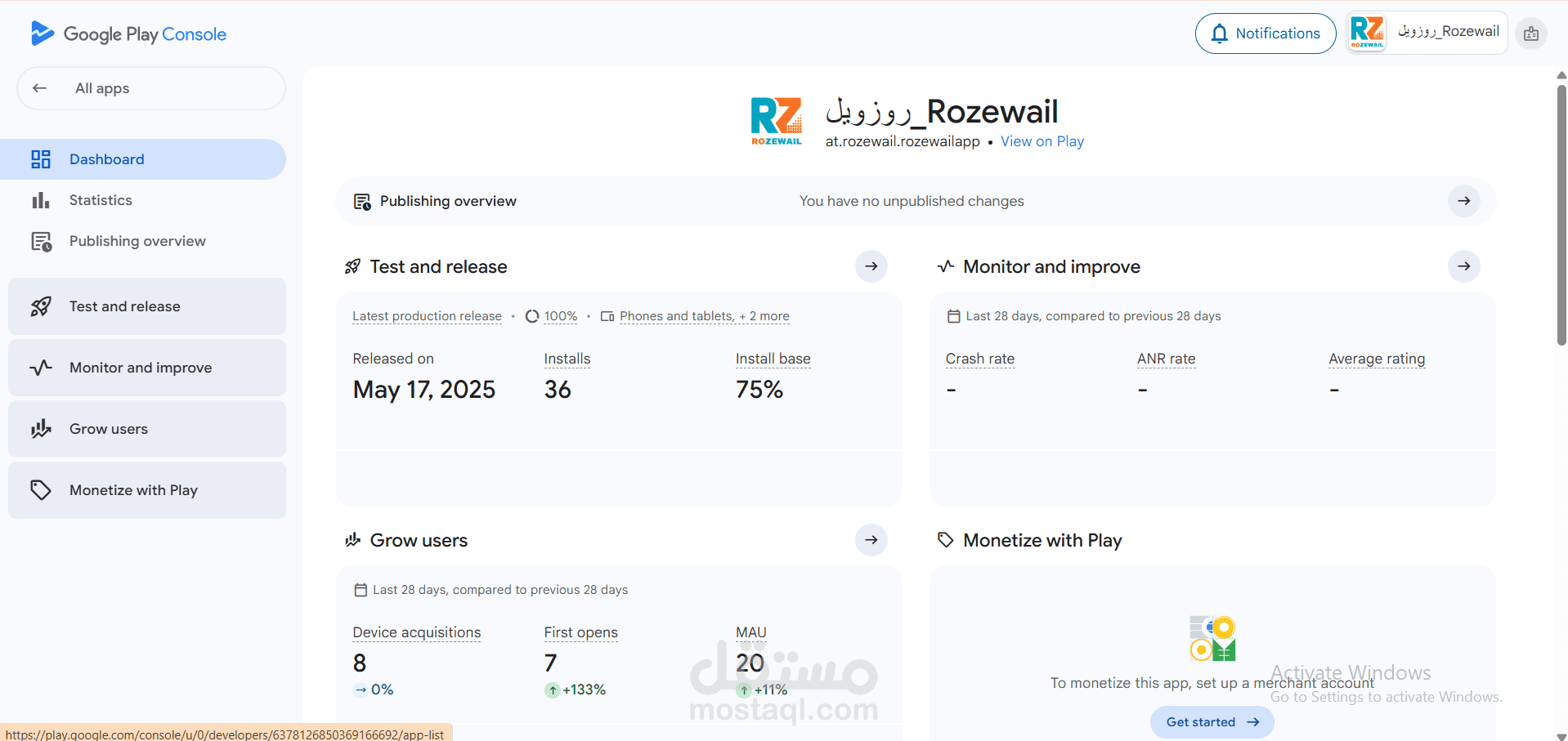Expand Monetize with Play sidebar section
This screenshot has height=741, width=1568.
(x=147, y=490)
